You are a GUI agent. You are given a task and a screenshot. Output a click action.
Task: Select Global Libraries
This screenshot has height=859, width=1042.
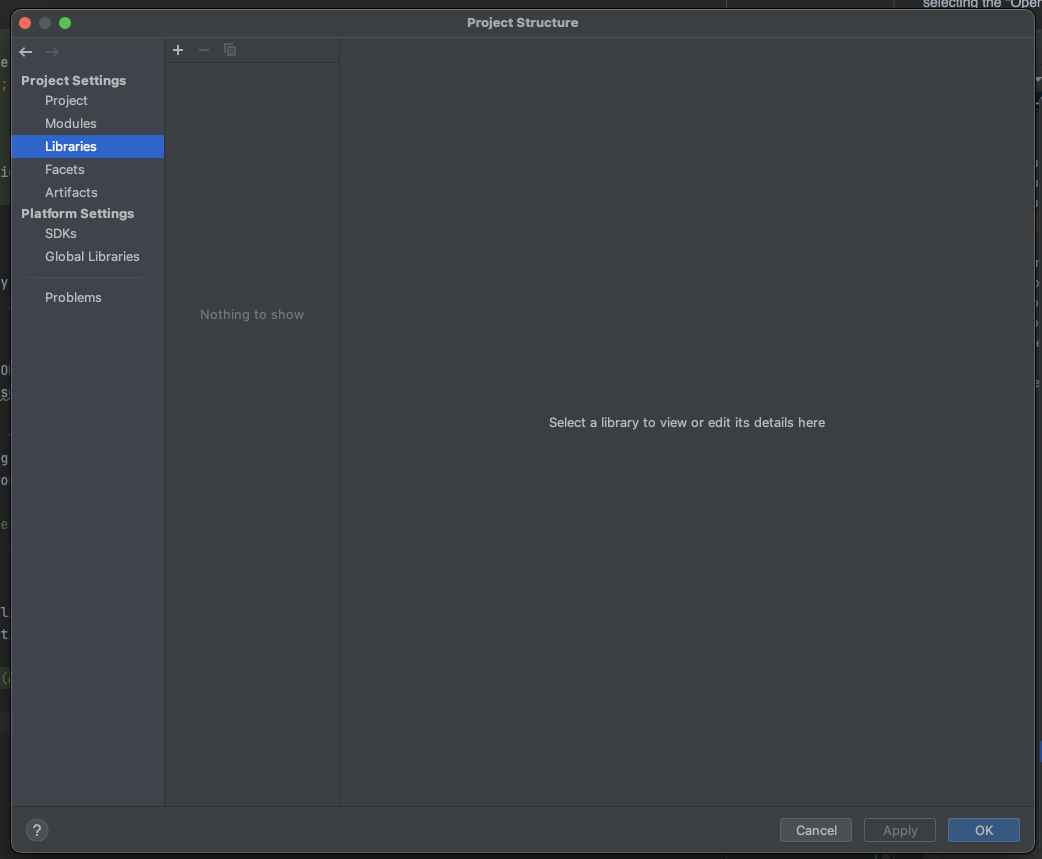[x=92, y=256]
